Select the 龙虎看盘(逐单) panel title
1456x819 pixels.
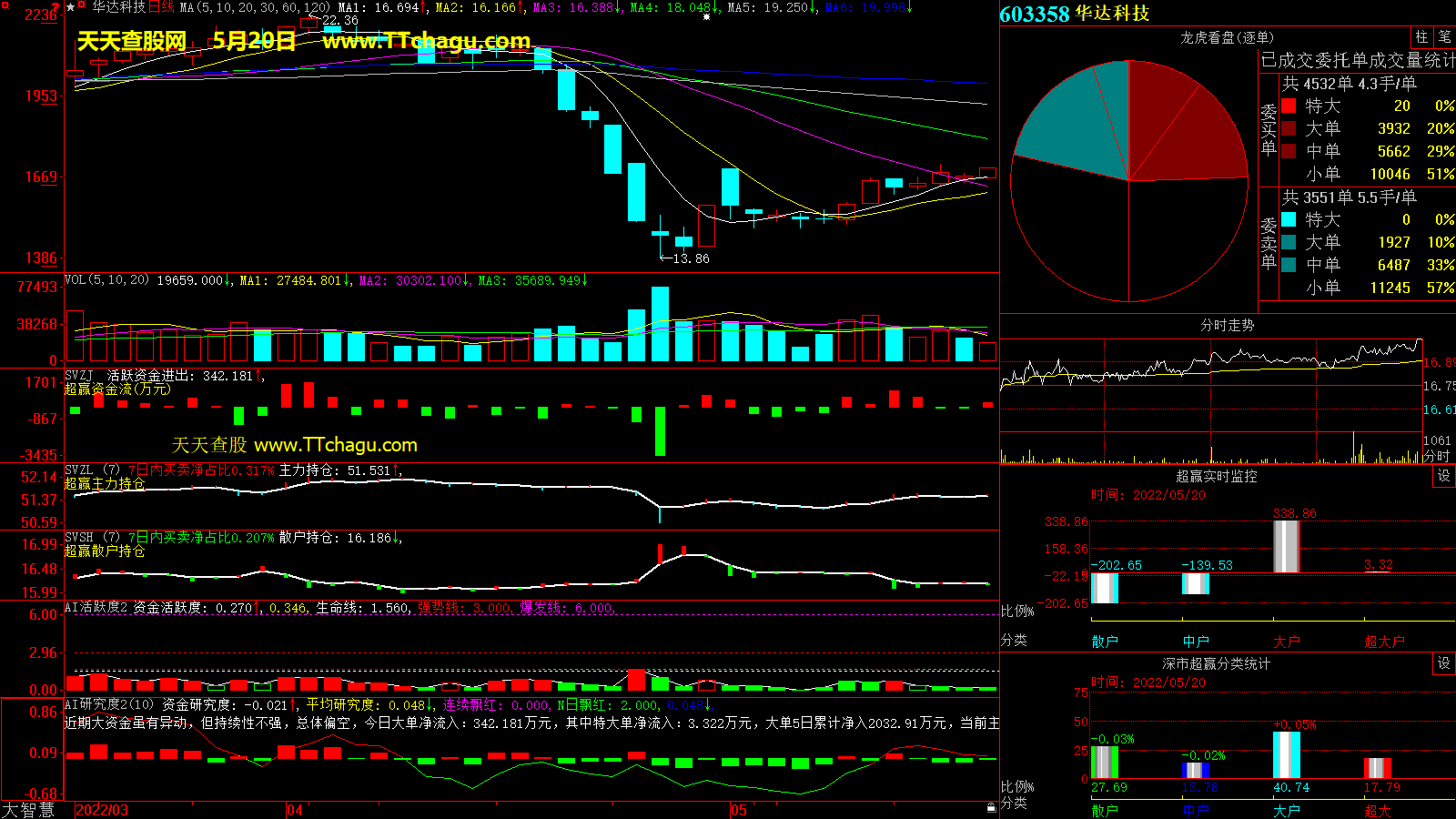click(1227, 37)
